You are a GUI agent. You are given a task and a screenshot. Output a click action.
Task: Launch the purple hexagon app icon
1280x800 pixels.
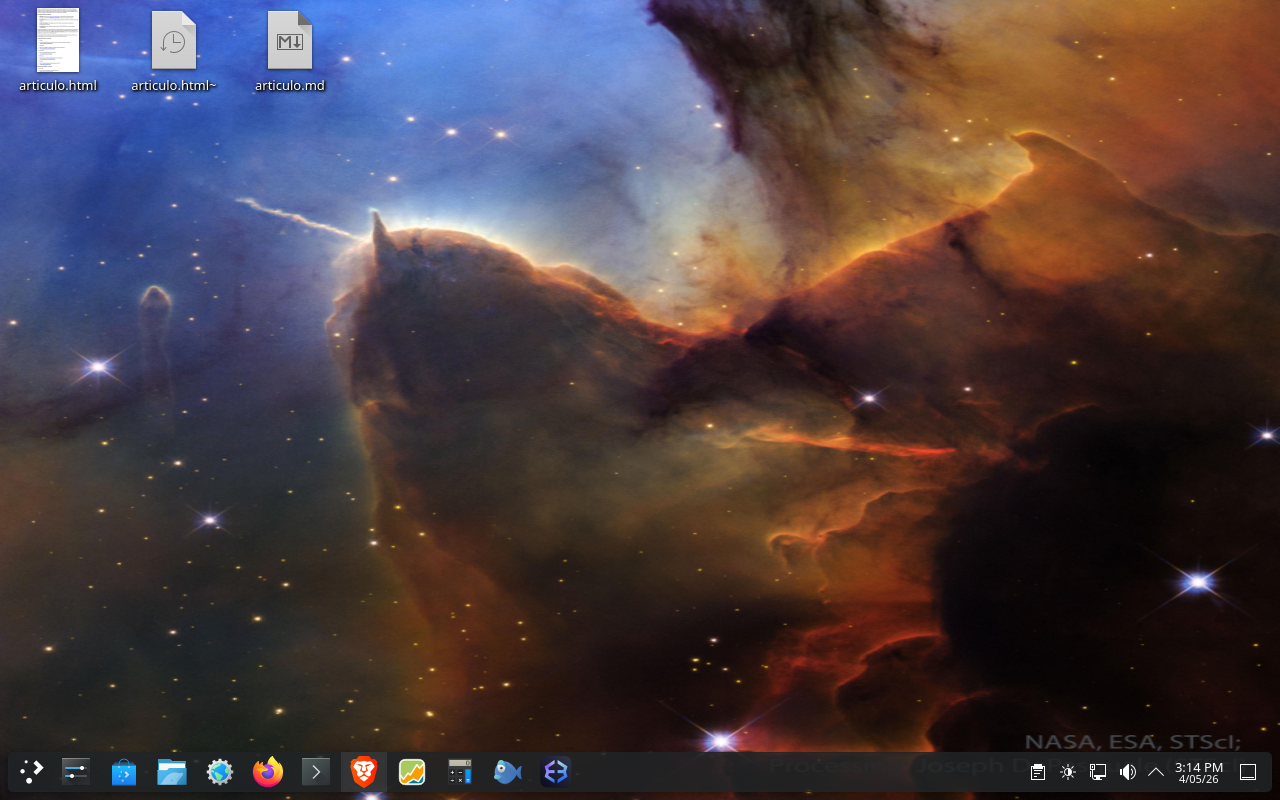point(556,772)
